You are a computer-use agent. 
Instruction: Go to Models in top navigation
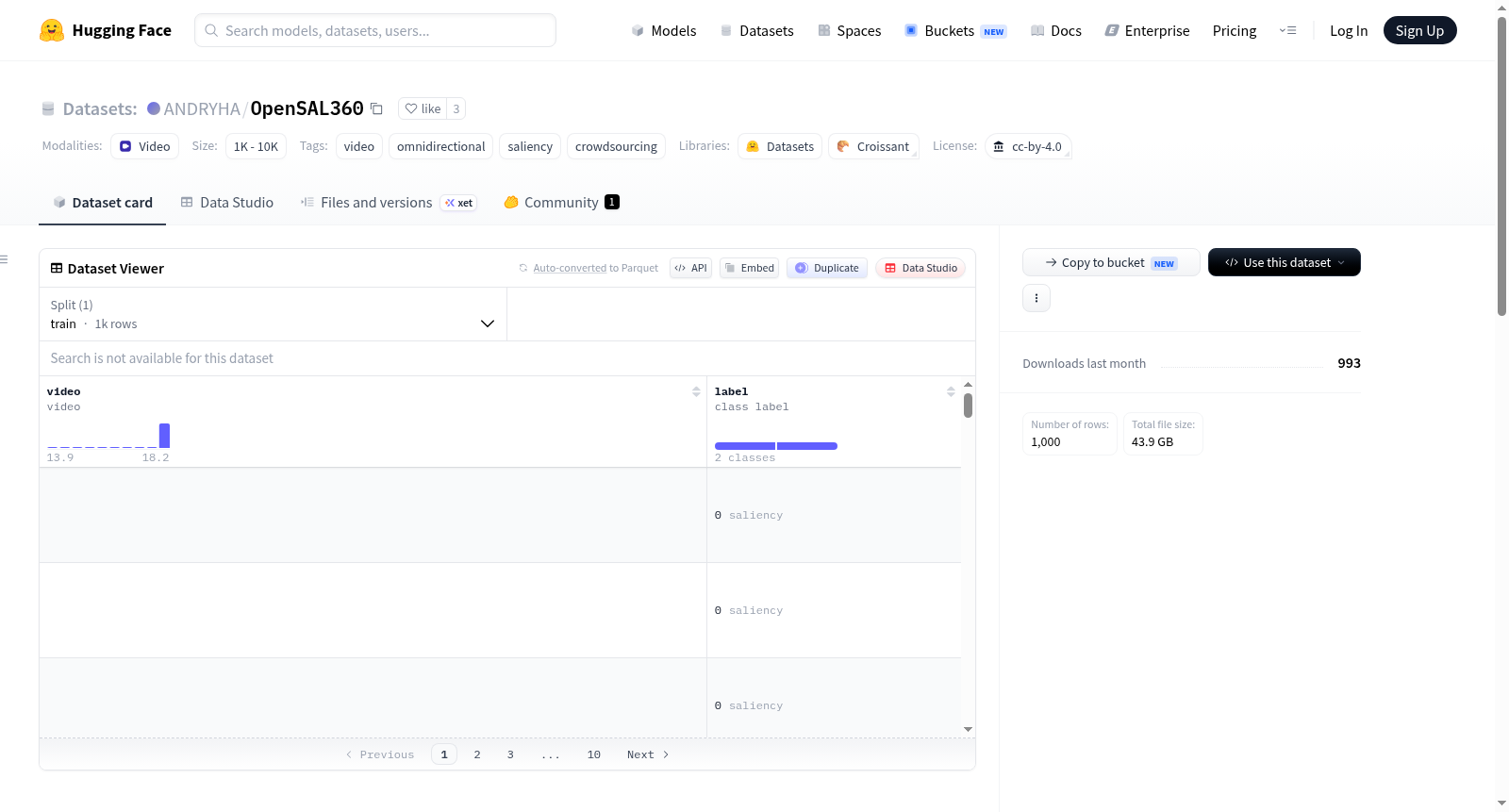pyautogui.click(x=664, y=30)
